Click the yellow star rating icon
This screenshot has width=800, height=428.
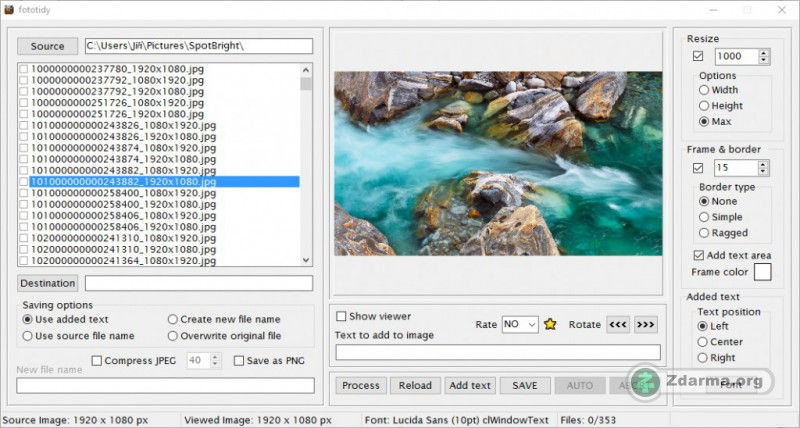pos(550,324)
